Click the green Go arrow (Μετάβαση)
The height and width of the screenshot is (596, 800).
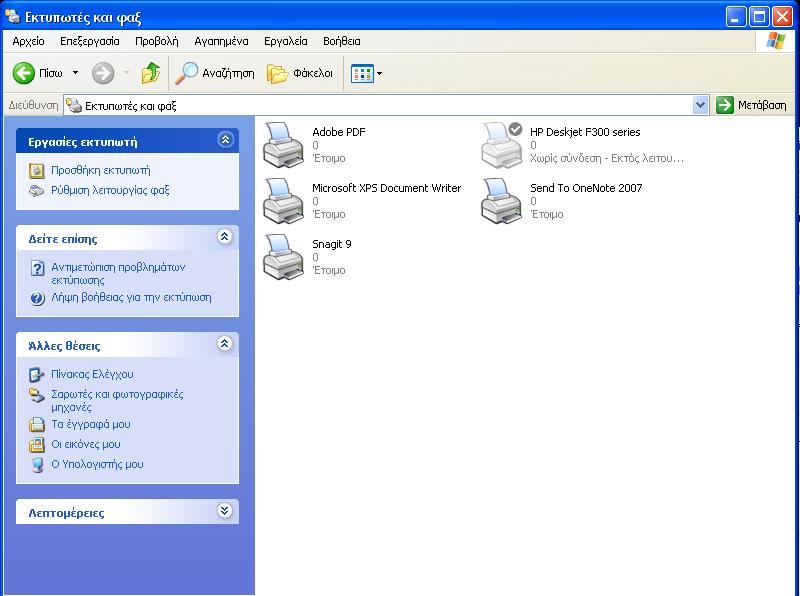point(724,105)
